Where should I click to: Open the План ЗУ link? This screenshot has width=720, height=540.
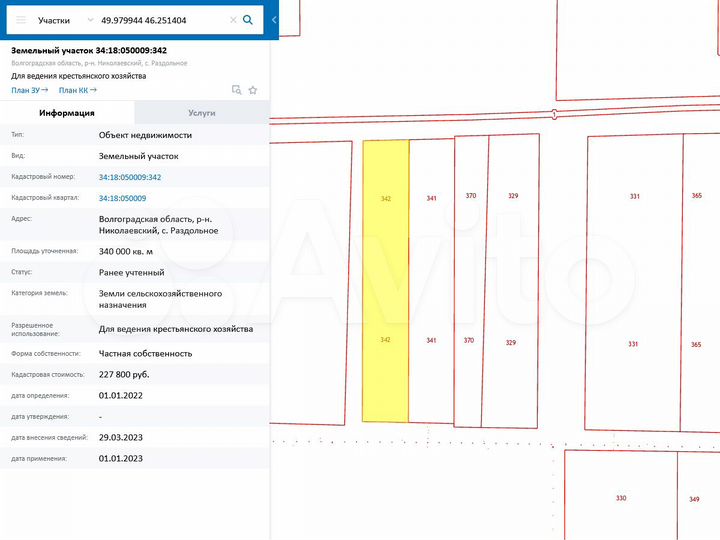point(29,90)
